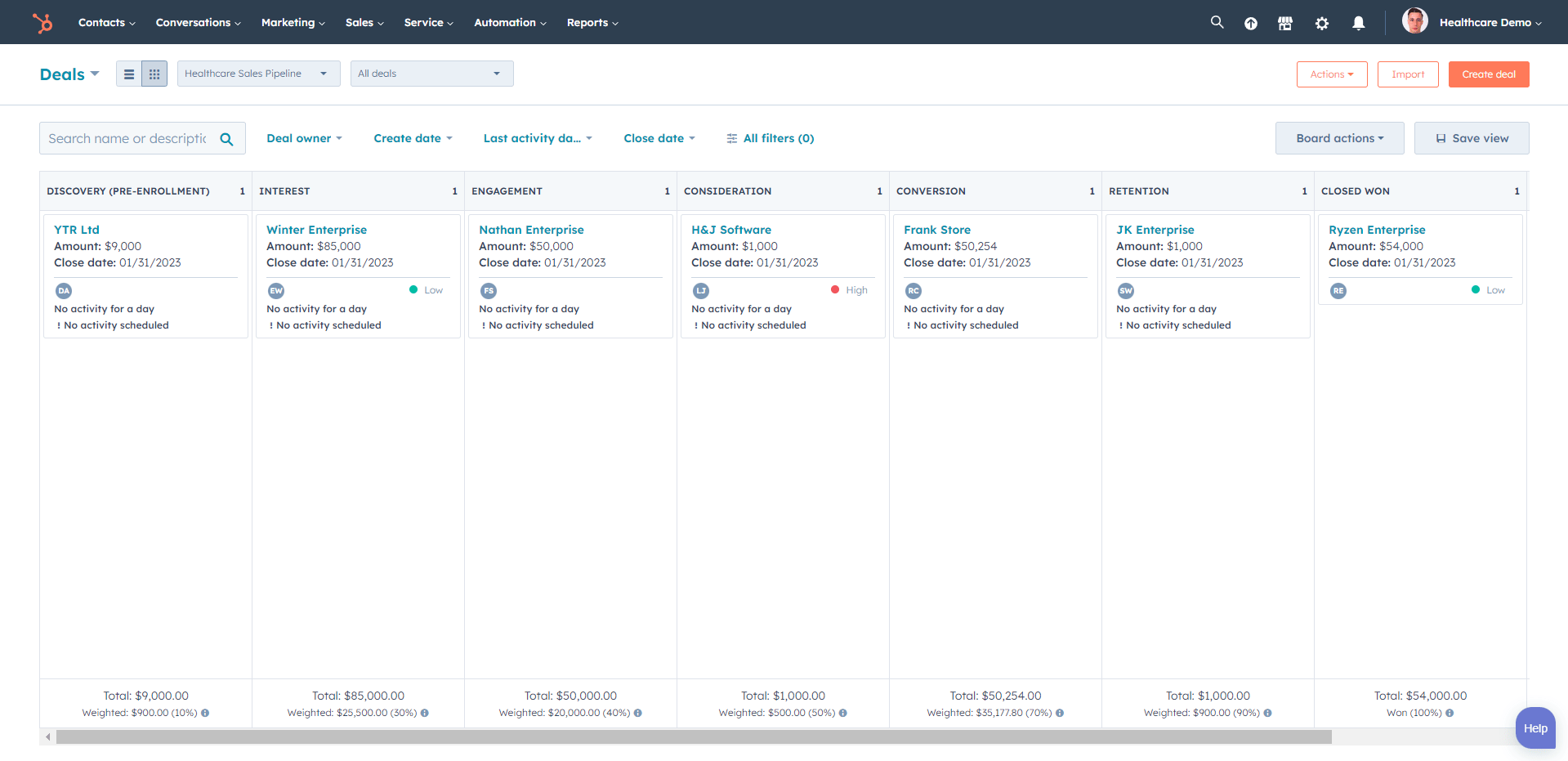Click High priority indicator on H&J Software

pyautogui.click(x=849, y=290)
